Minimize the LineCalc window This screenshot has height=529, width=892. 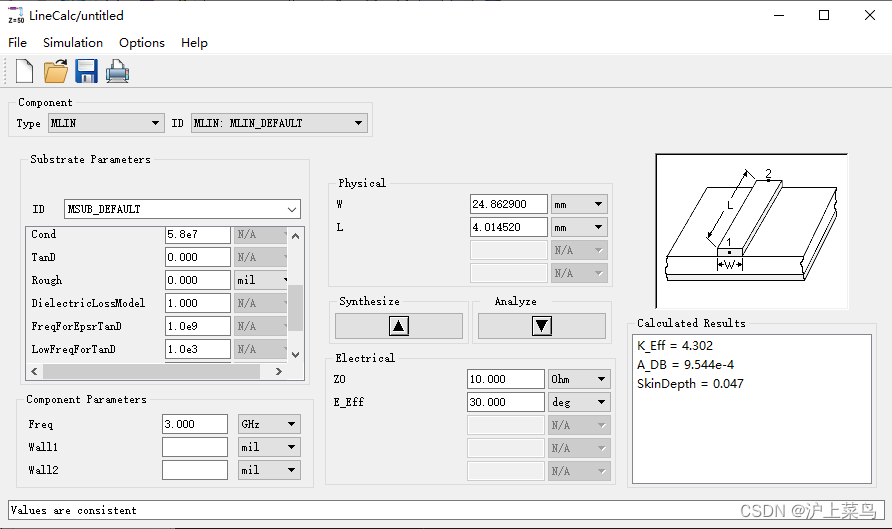pyautogui.click(x=779, y=15)
